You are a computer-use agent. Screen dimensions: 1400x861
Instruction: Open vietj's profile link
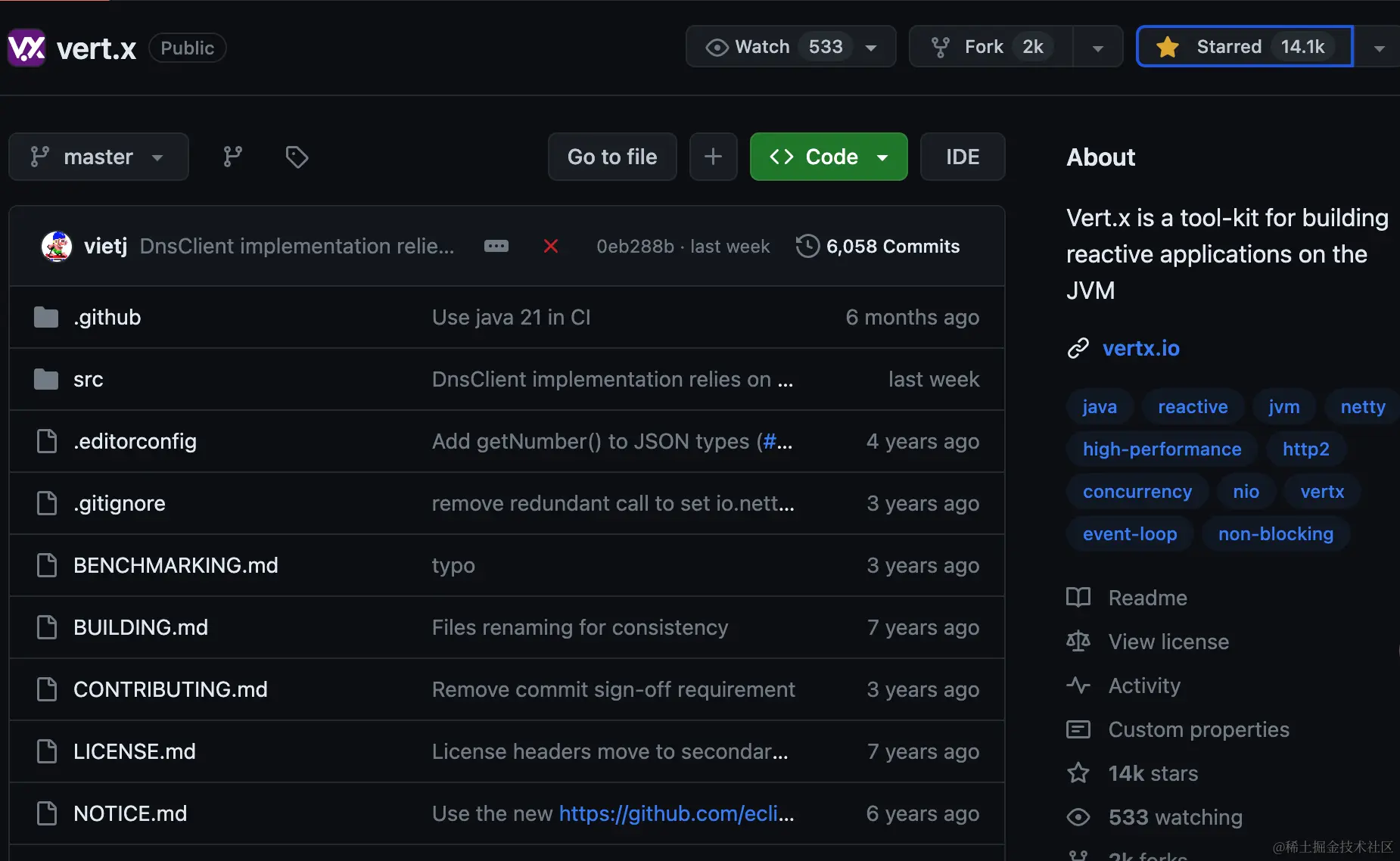click(105, 246)
